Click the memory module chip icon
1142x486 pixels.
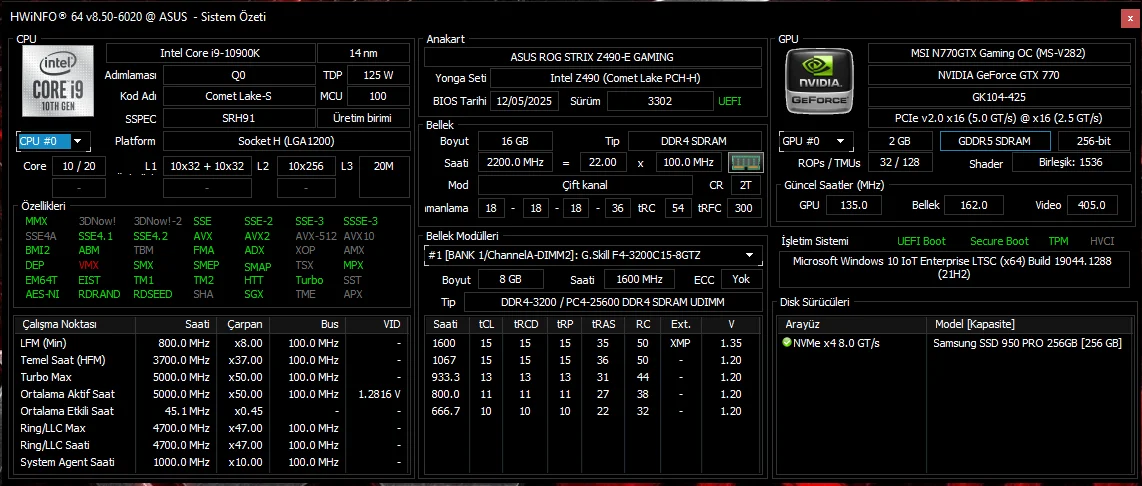click(x=746, y=162)
